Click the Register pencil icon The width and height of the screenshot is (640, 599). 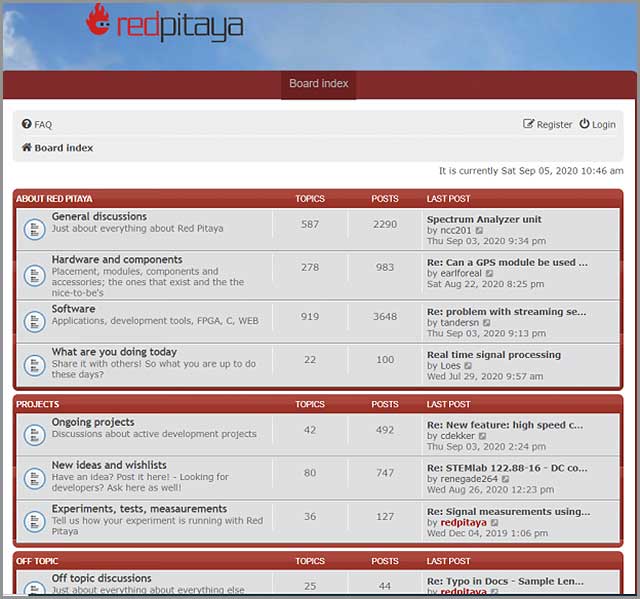[x=528, y=124]
